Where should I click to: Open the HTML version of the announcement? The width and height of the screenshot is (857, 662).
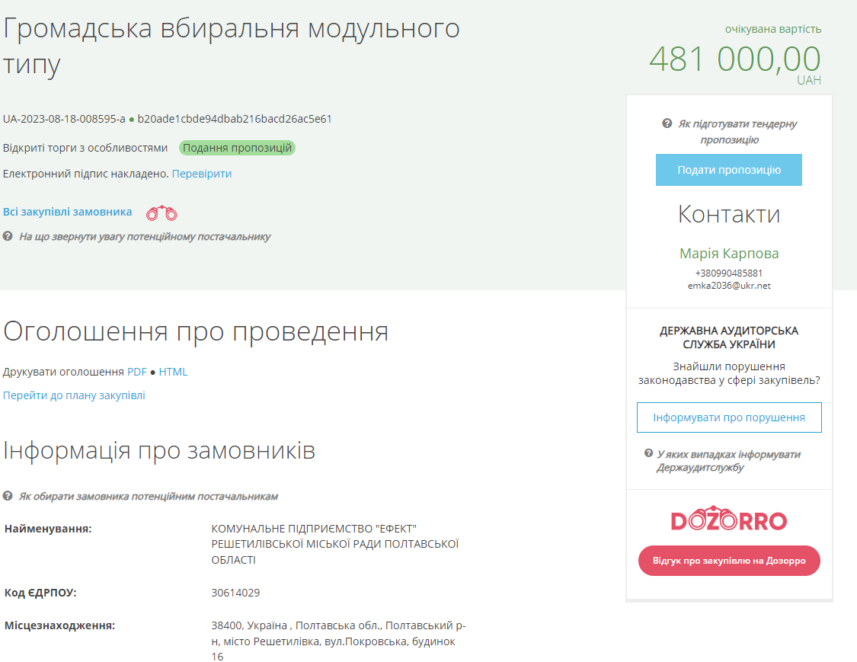(x=173, y=372)
